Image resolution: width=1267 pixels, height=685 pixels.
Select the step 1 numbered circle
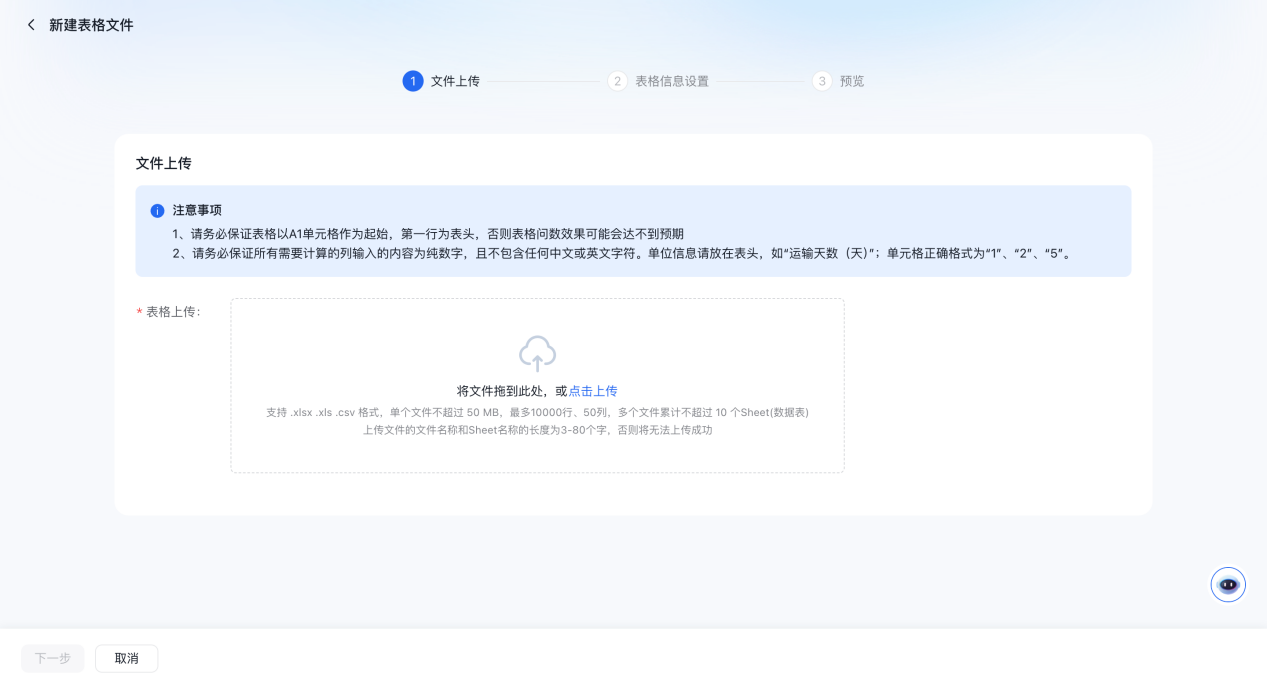(x=413, y=81)
